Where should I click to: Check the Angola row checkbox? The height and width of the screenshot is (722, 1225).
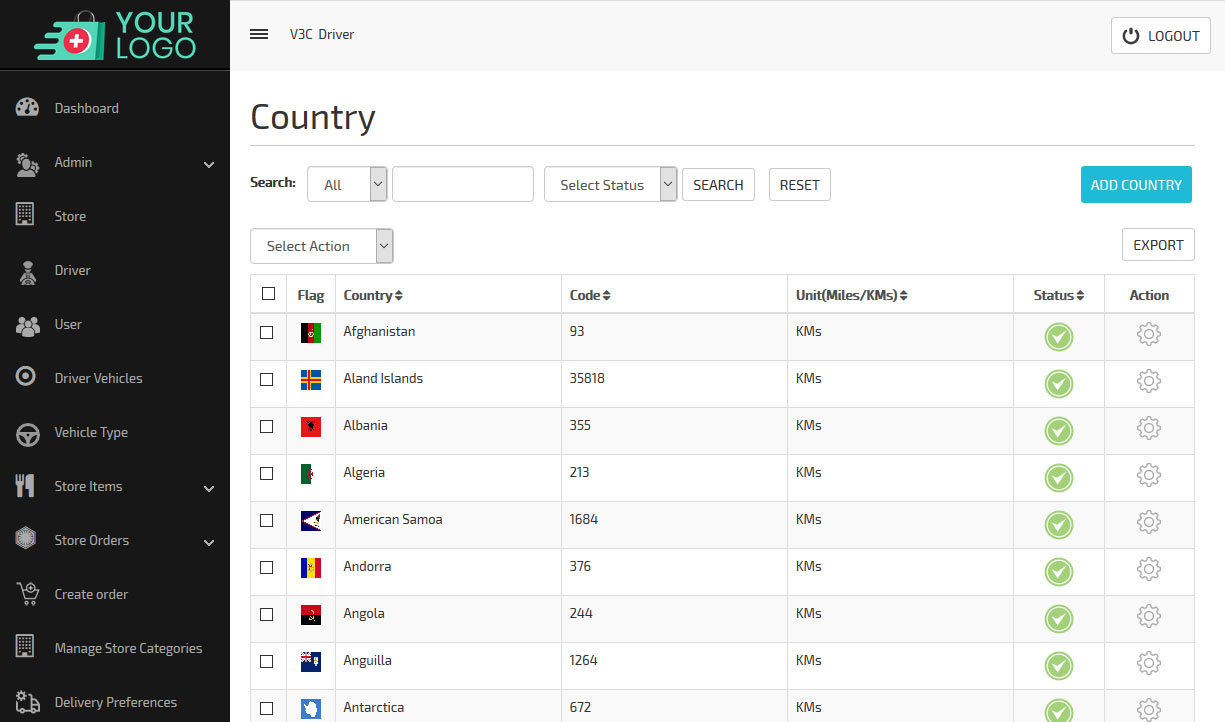(x=266, y=614)
